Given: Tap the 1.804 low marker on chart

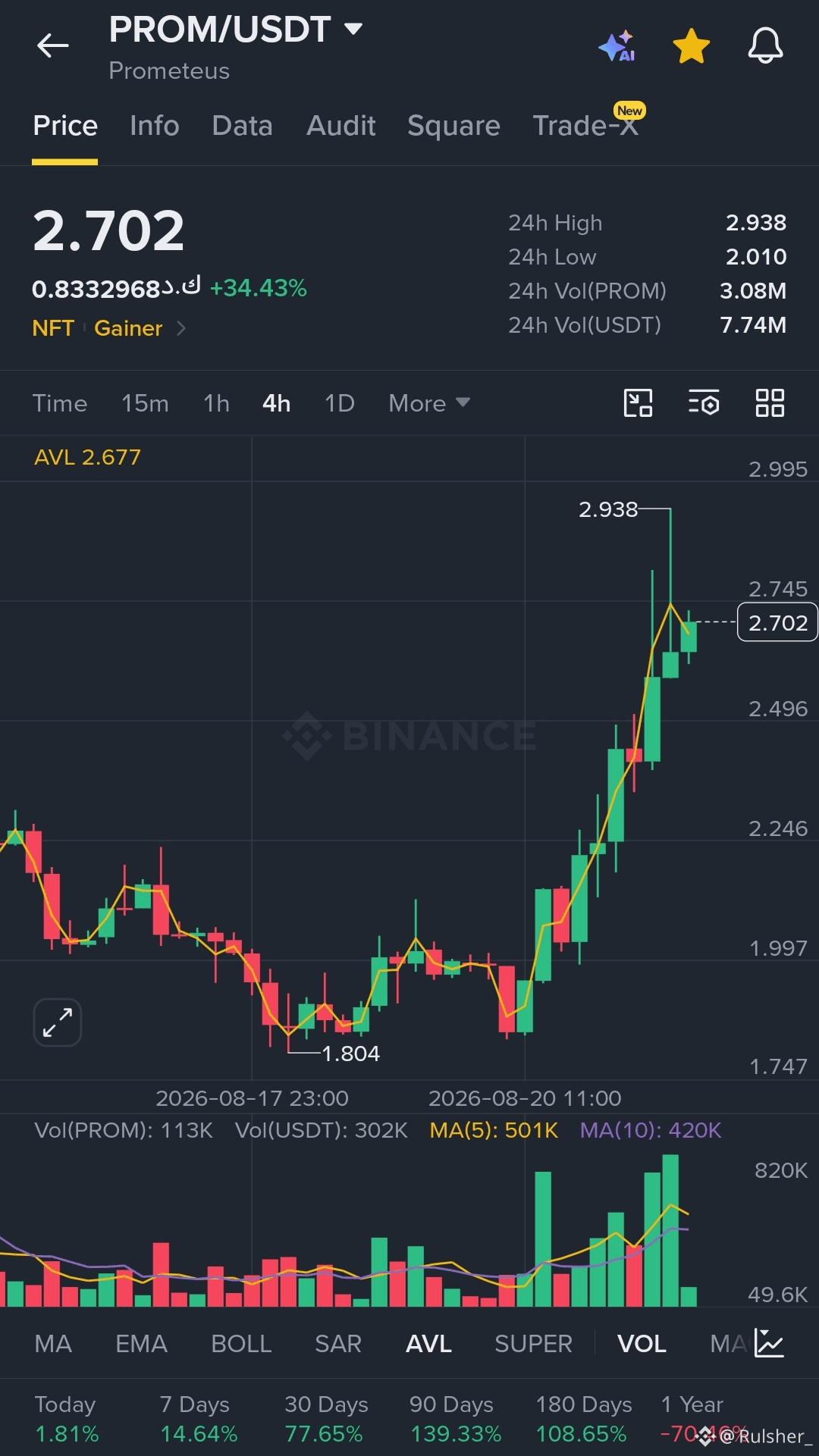Looking at the screenshot, I should [350, 1054].
